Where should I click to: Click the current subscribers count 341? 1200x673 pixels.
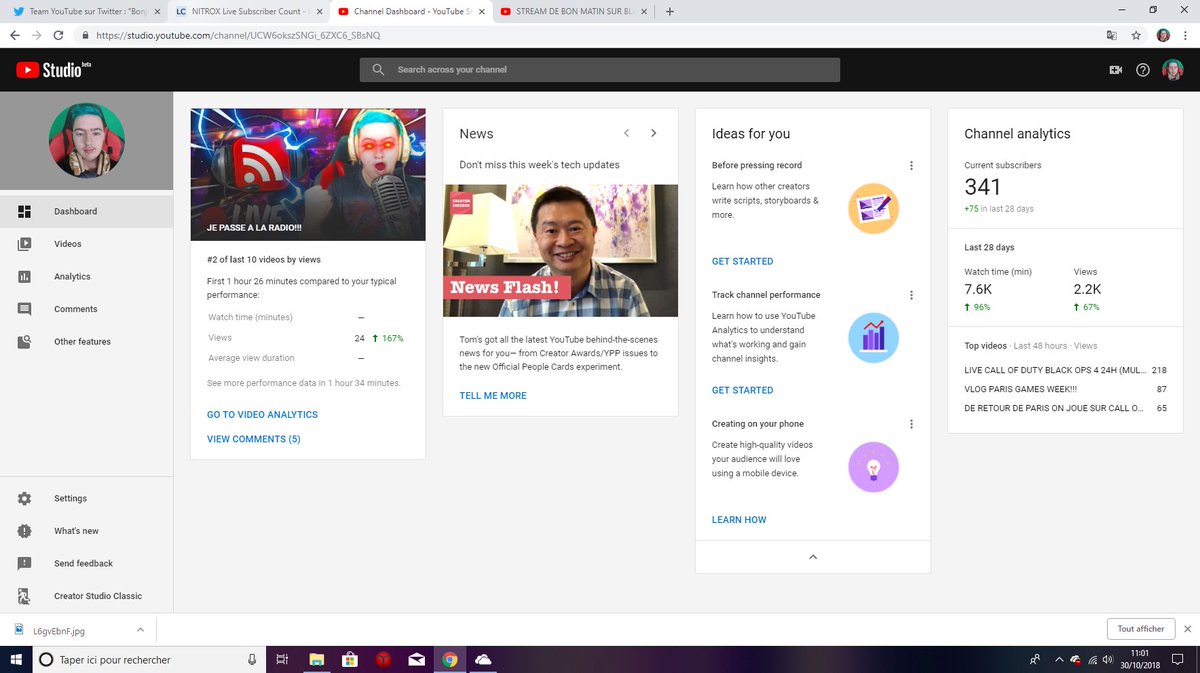(x=983, y=186)
